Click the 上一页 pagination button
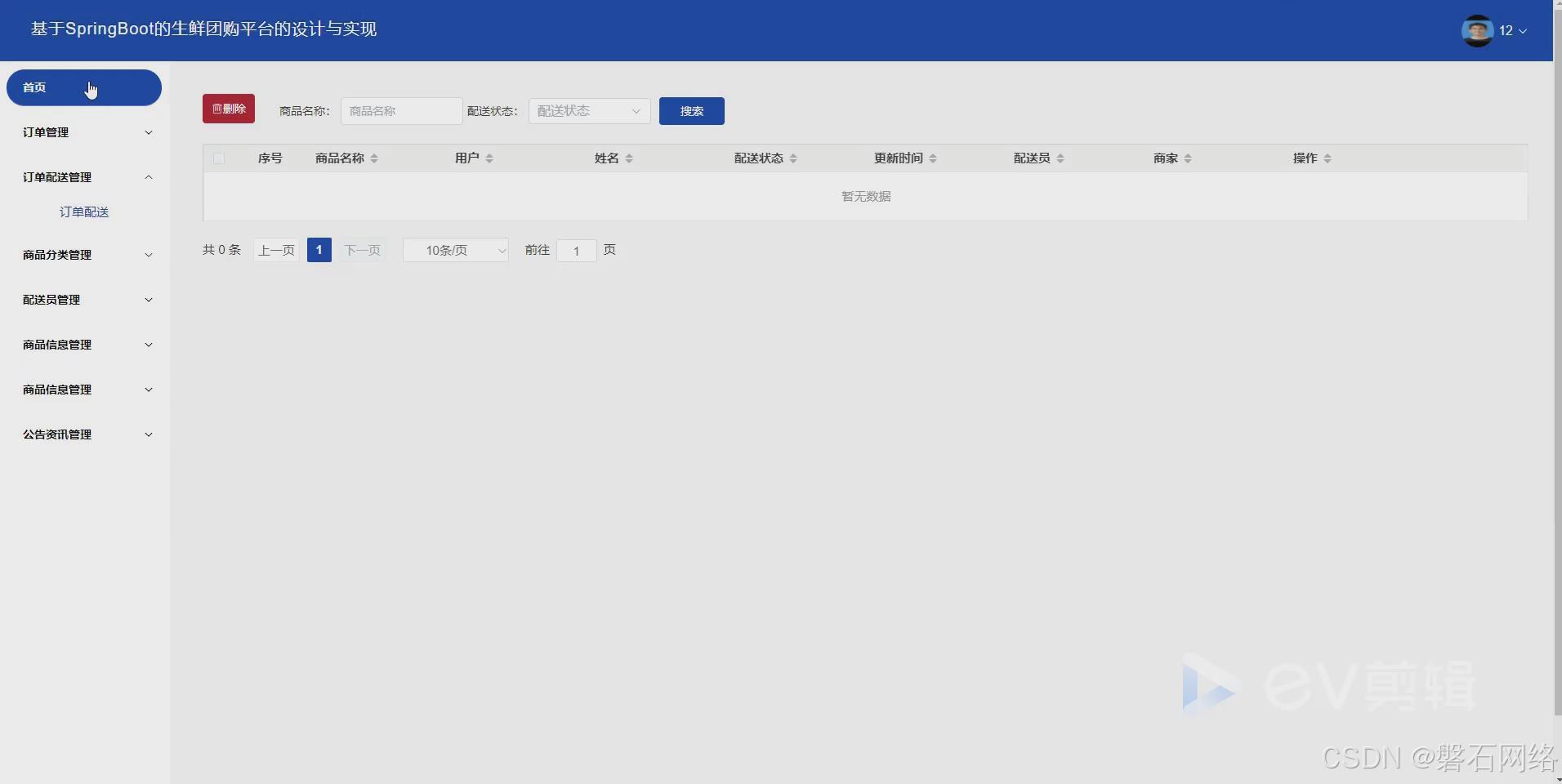 tap(276, 250)
